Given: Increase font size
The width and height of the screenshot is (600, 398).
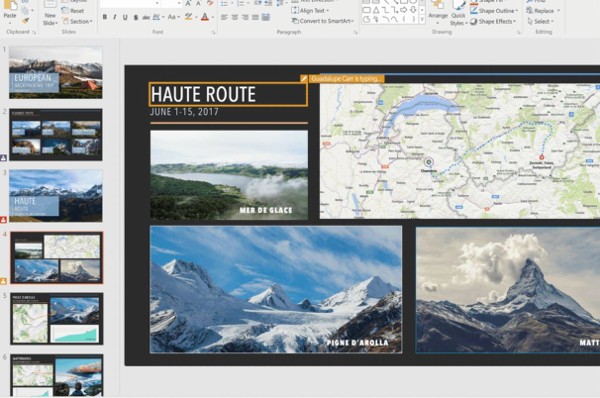Looking at the screenshot, I should (x=188, y=3).
